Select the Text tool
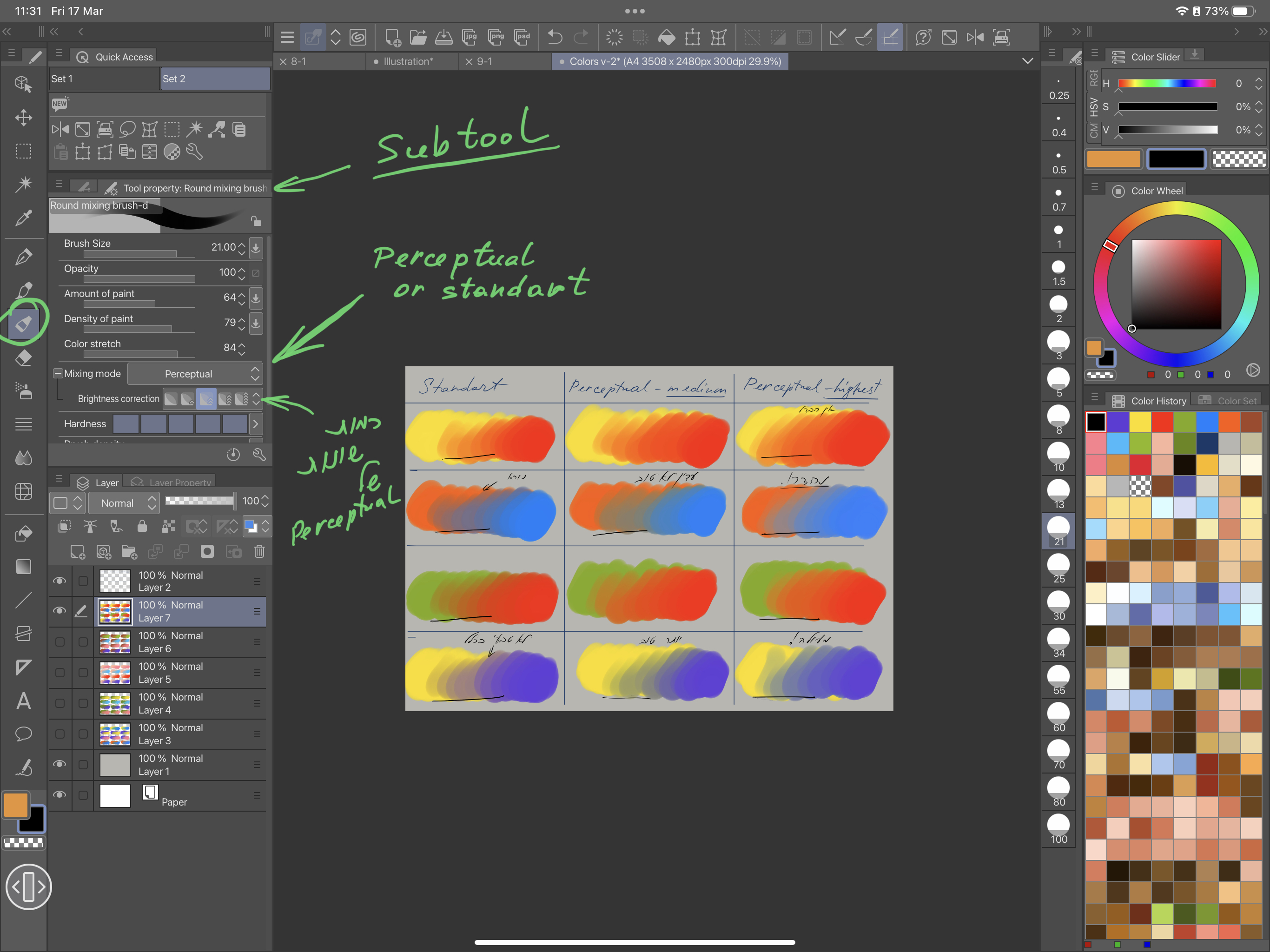The height and width of the screenshot is (952, 1270). [24, 701]
